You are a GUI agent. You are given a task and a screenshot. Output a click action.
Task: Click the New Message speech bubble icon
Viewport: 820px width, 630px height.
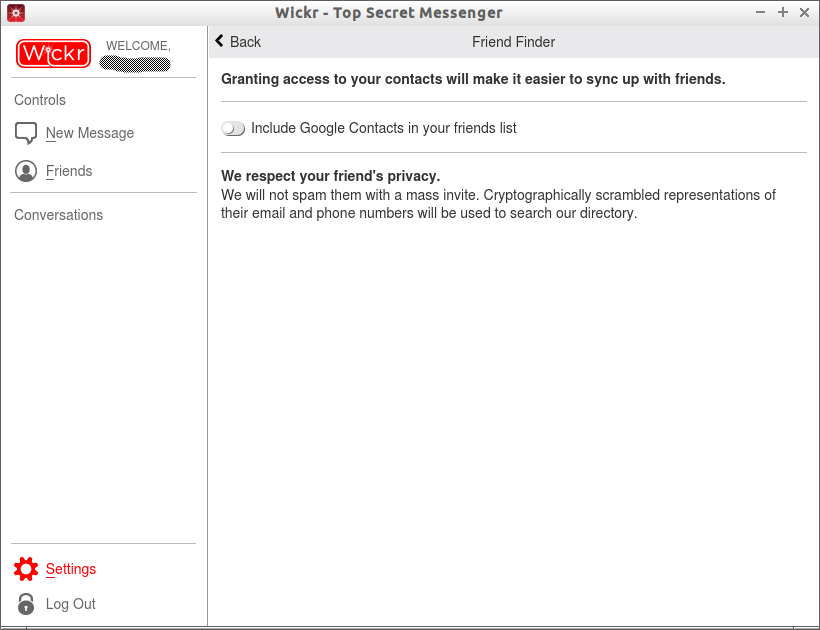click(x=26, y=133)
